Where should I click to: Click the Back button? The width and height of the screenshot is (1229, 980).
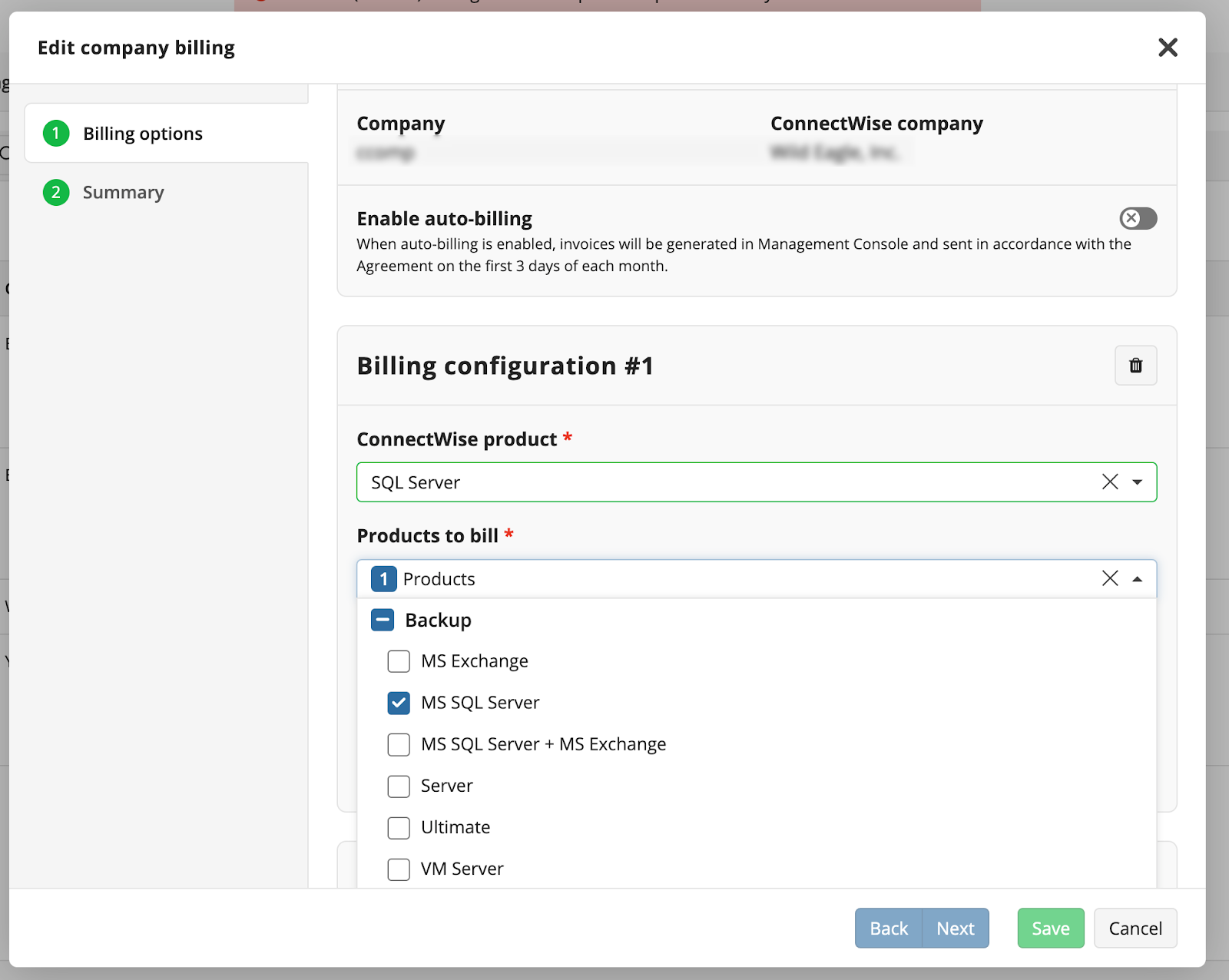click(889, 928)
